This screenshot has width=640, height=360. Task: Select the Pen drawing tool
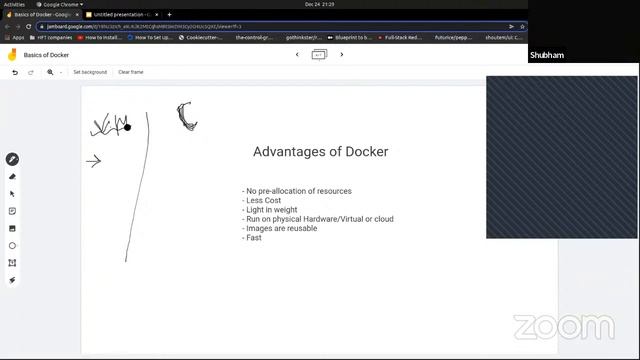click(x=12, y=159)
